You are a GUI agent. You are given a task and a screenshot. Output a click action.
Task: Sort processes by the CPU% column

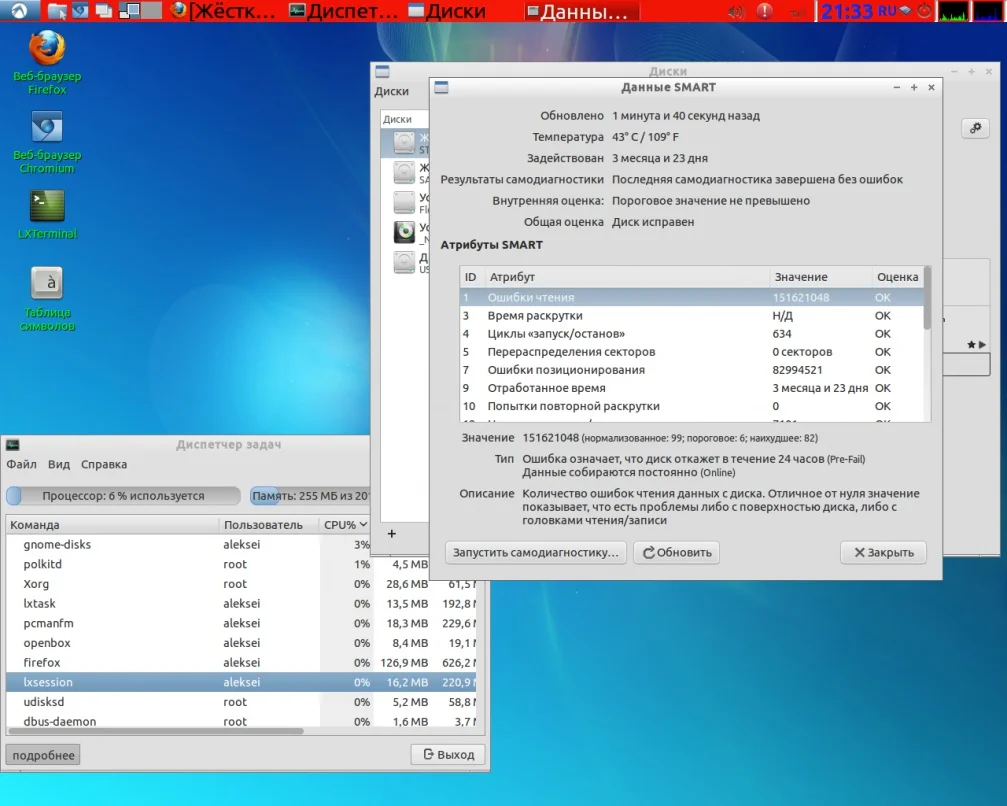345,525
